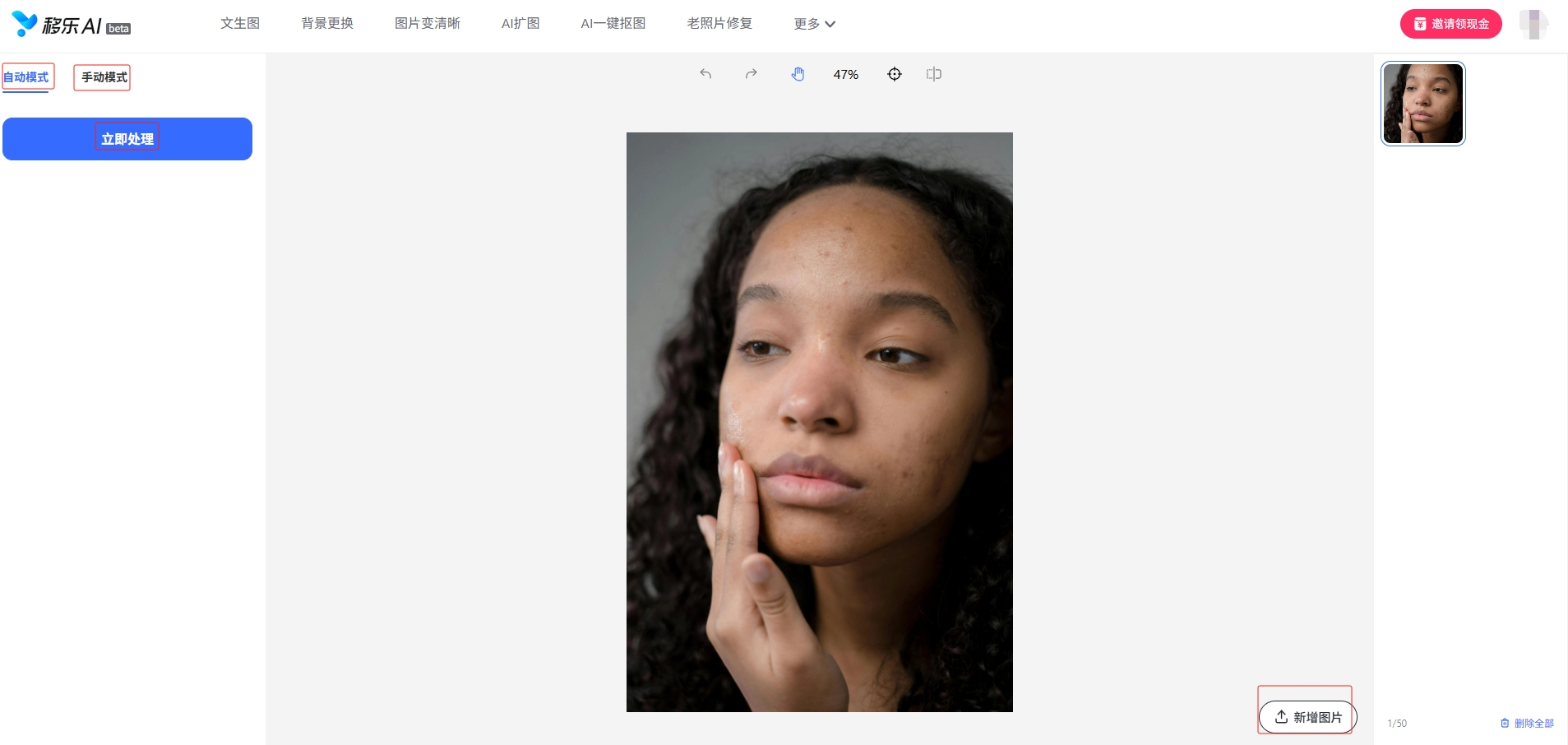The image size is (1568, 745).
Task: Click the undo arrow icon
Action: pyautogui.click(x=705, y=74)
